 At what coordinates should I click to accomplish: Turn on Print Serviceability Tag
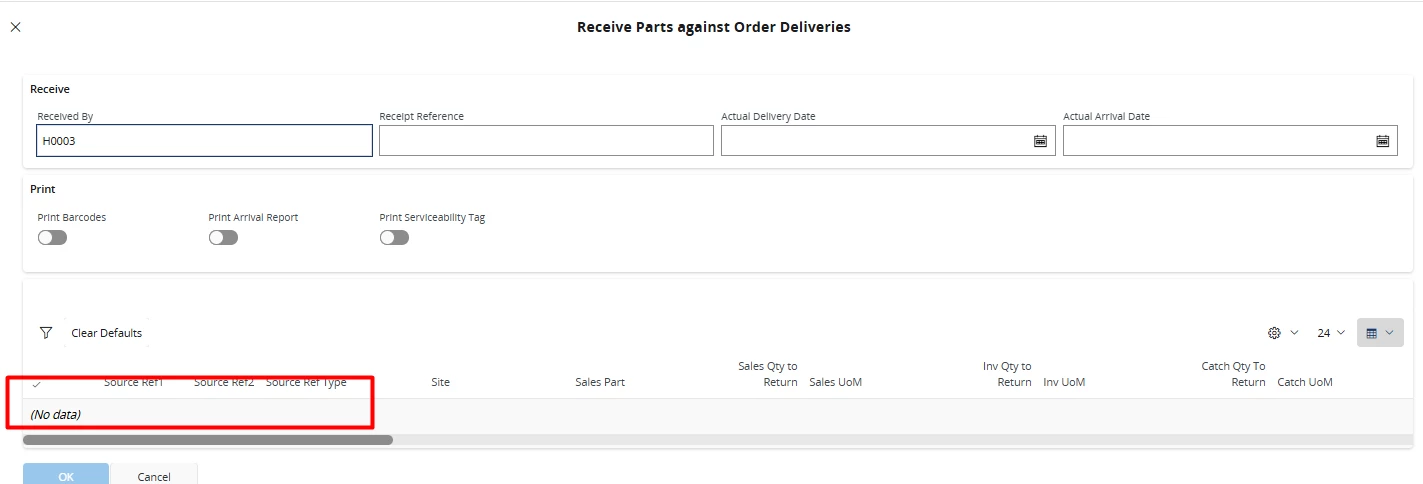click(x=394, y=238)
